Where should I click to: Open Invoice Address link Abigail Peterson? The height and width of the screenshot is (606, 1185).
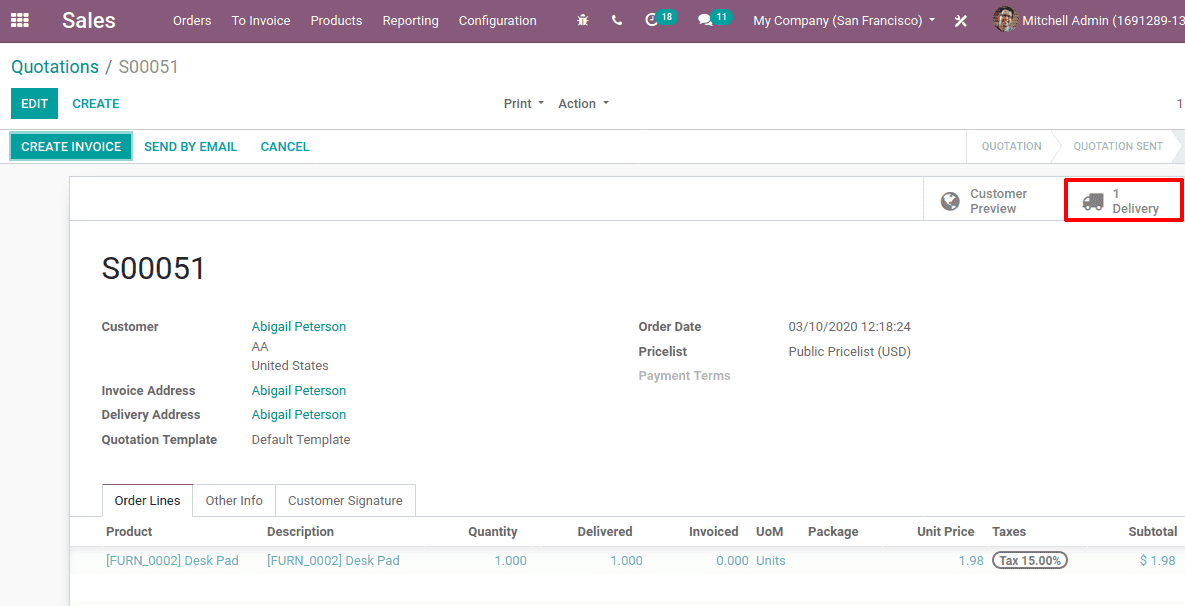[x=299, y=391]
